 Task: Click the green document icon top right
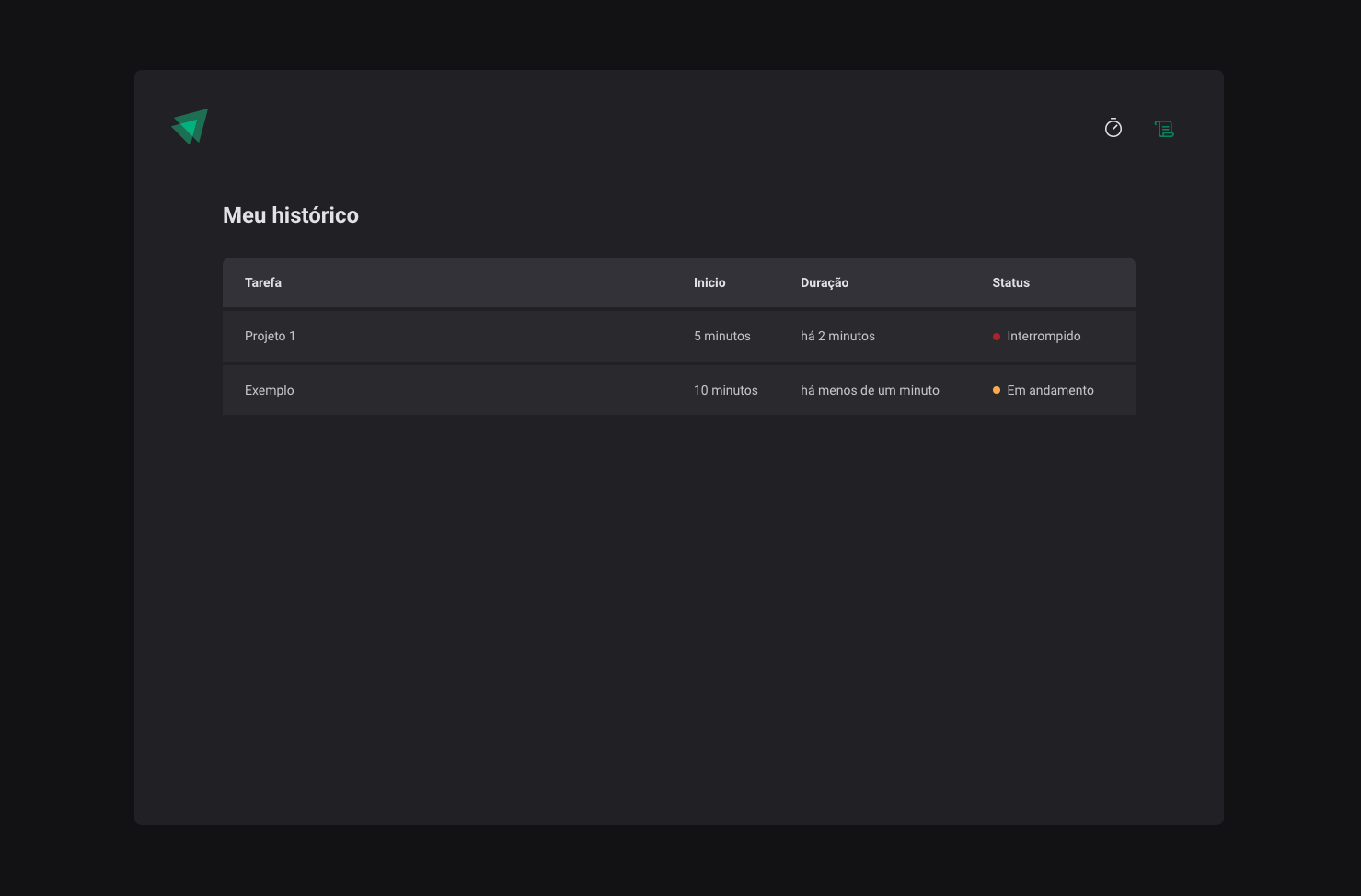tap(1164, 128)
